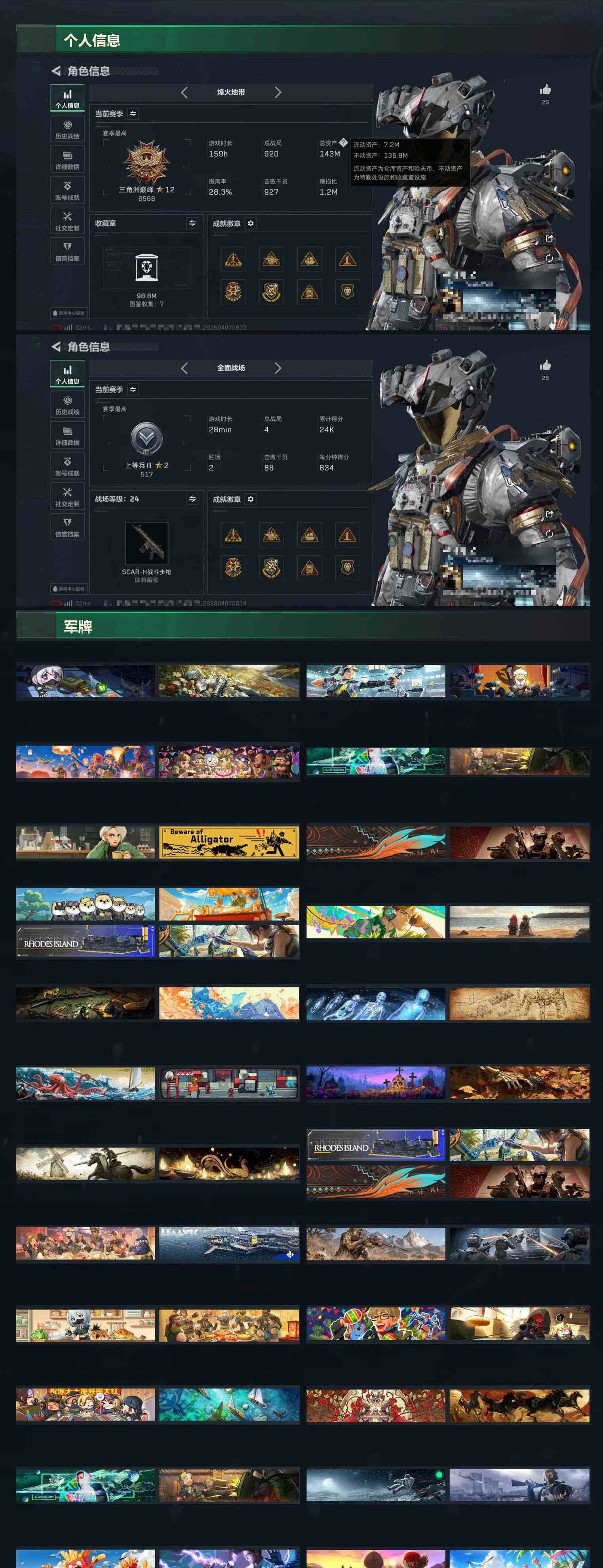
Task: Click the 28.3% extraction rate value
Action: click(x=220, y=192)
